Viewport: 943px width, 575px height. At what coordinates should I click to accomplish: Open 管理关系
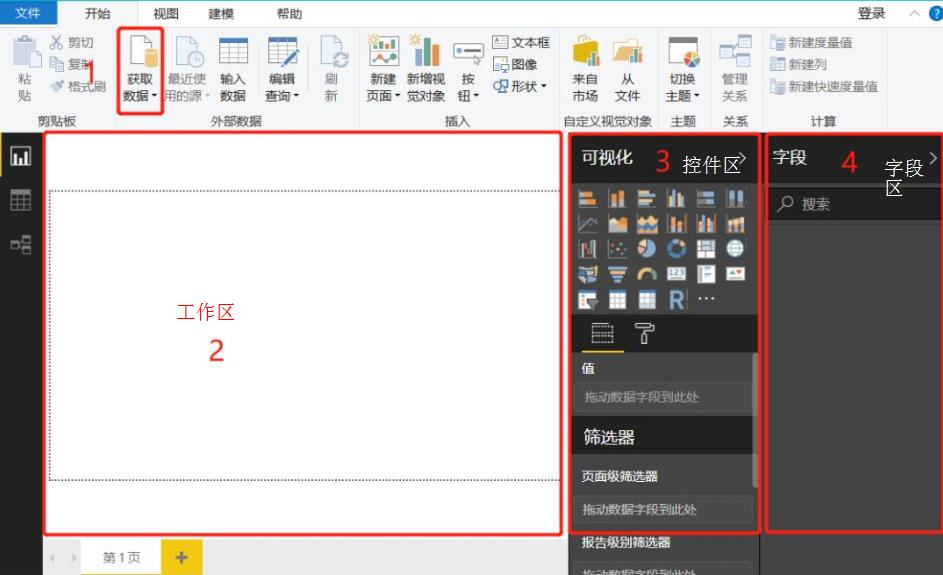pos(735,70)
